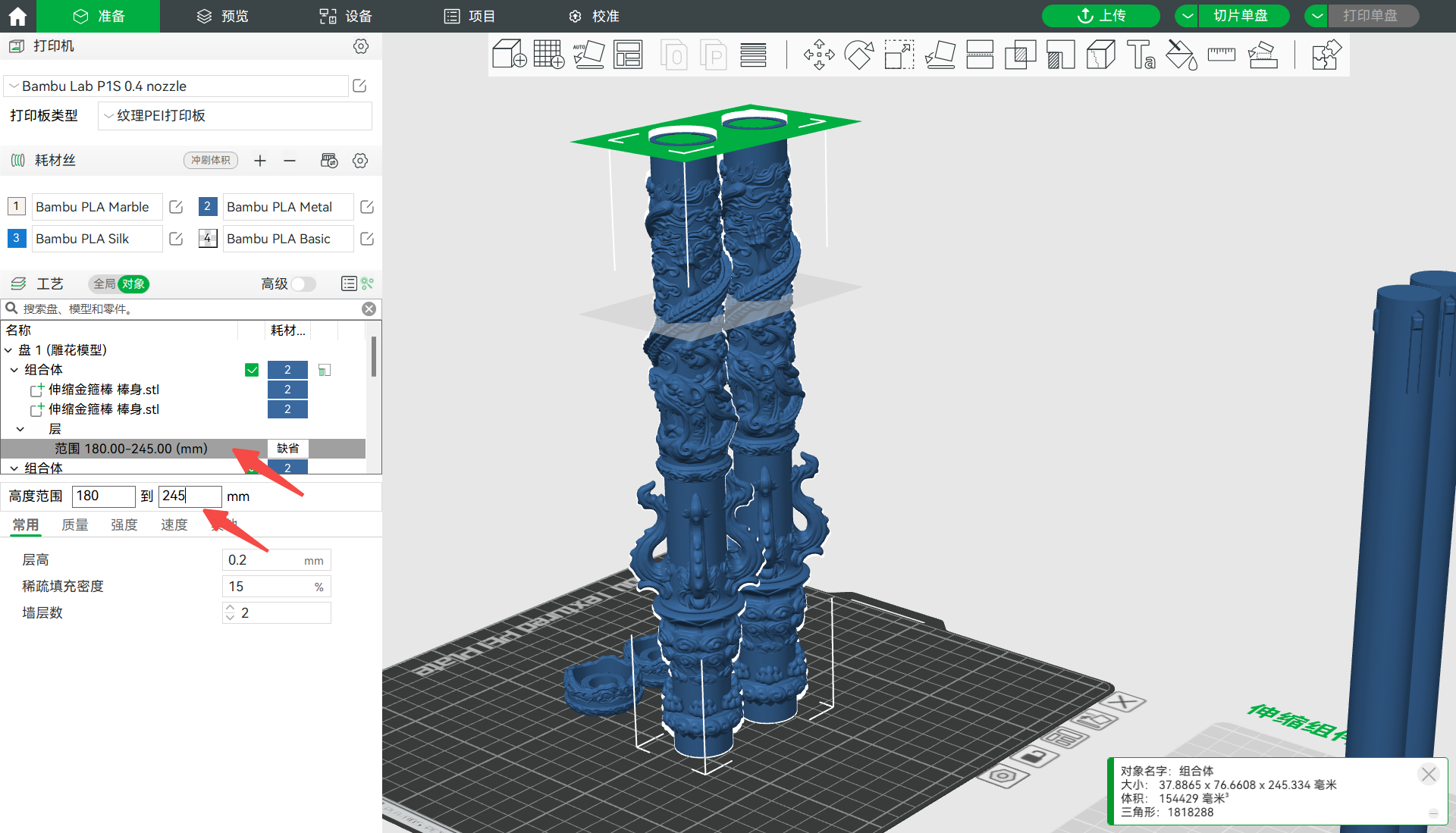Open the printer preset dropdown
This screenshot has height=833, width=1456.
pos(176,86)
